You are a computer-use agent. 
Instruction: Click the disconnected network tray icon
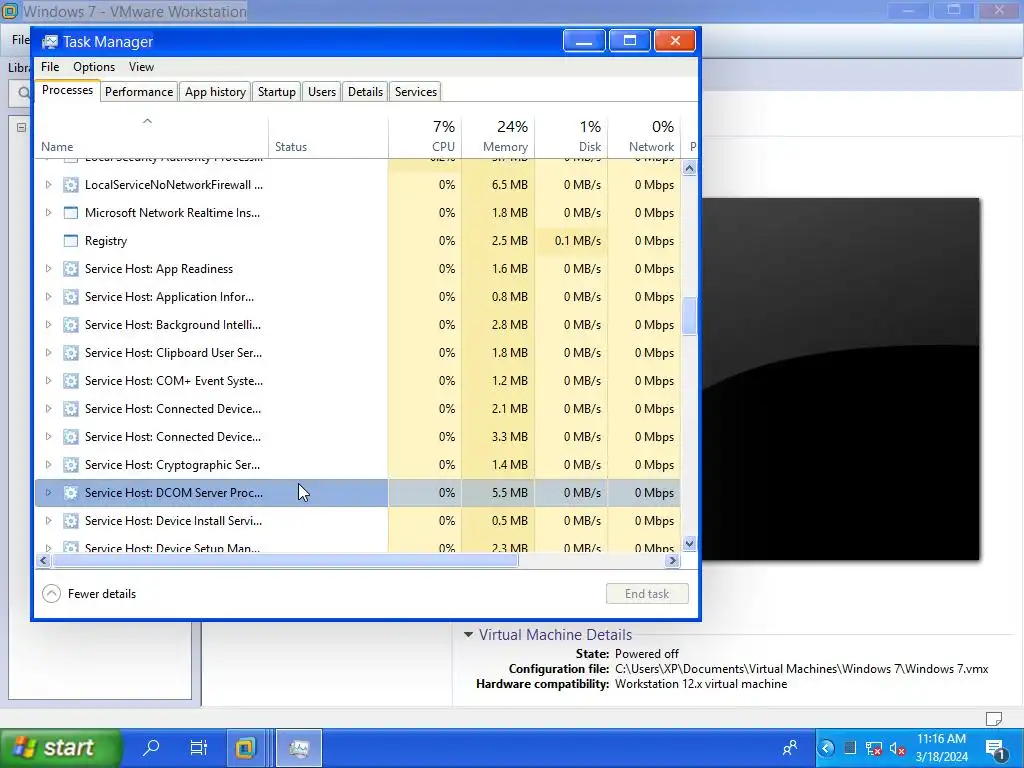[x=873, y=748]
